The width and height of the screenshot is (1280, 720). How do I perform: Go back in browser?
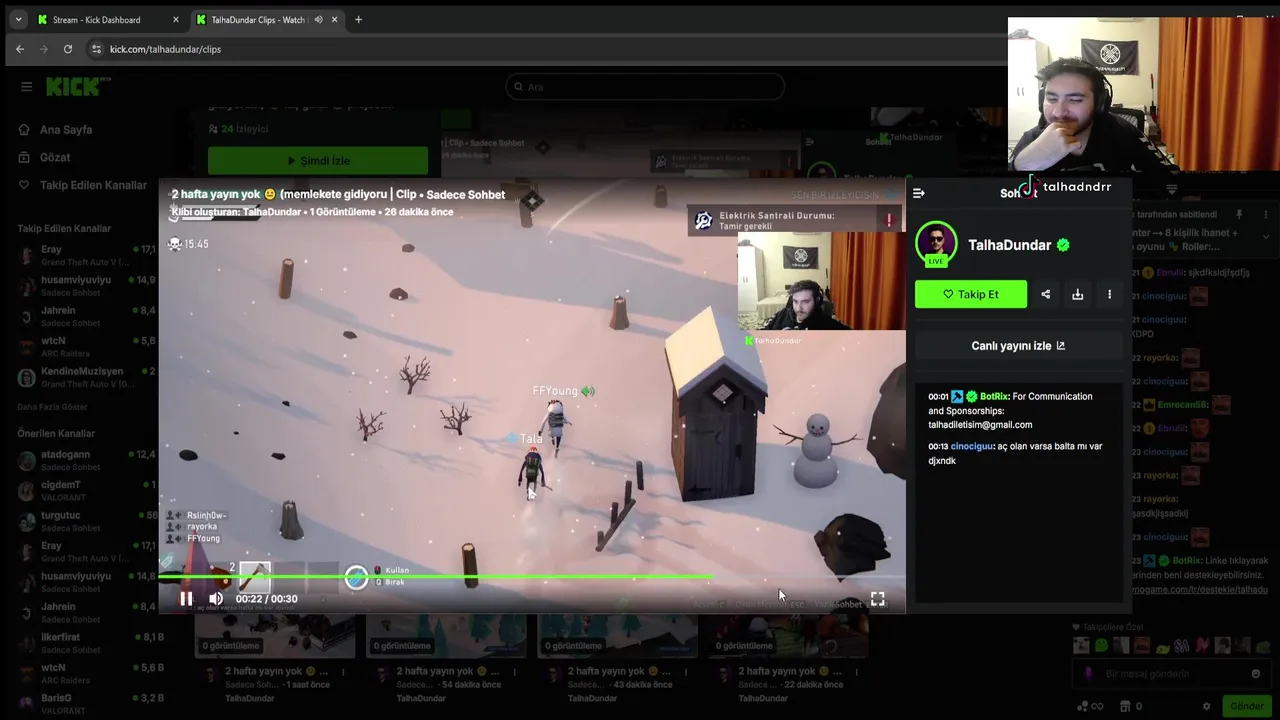click(x=20, y=49)
